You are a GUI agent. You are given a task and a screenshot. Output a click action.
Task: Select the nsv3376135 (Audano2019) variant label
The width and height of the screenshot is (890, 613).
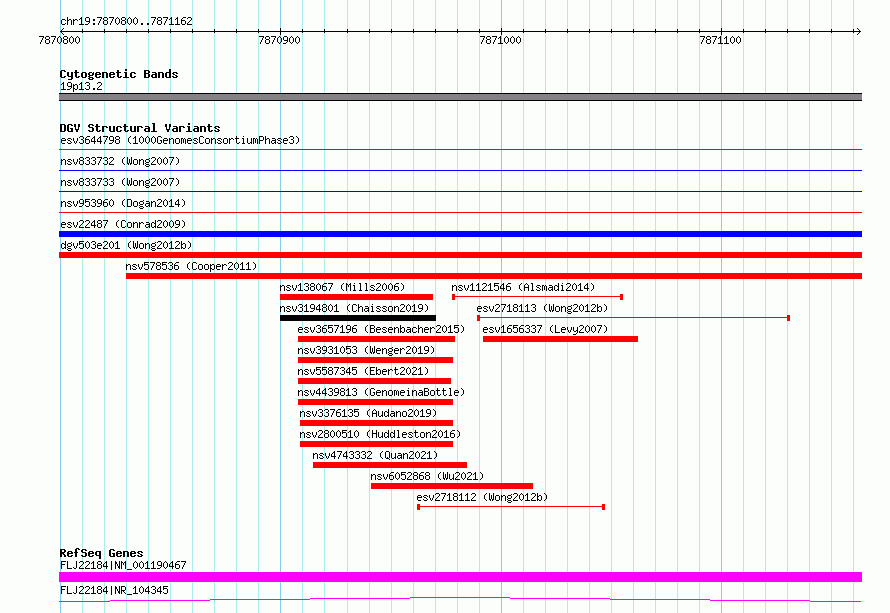[x=368, y=413]
